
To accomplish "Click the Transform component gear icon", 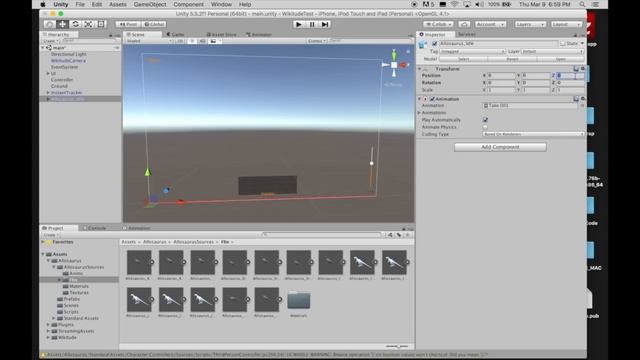I will pos(583,69).
